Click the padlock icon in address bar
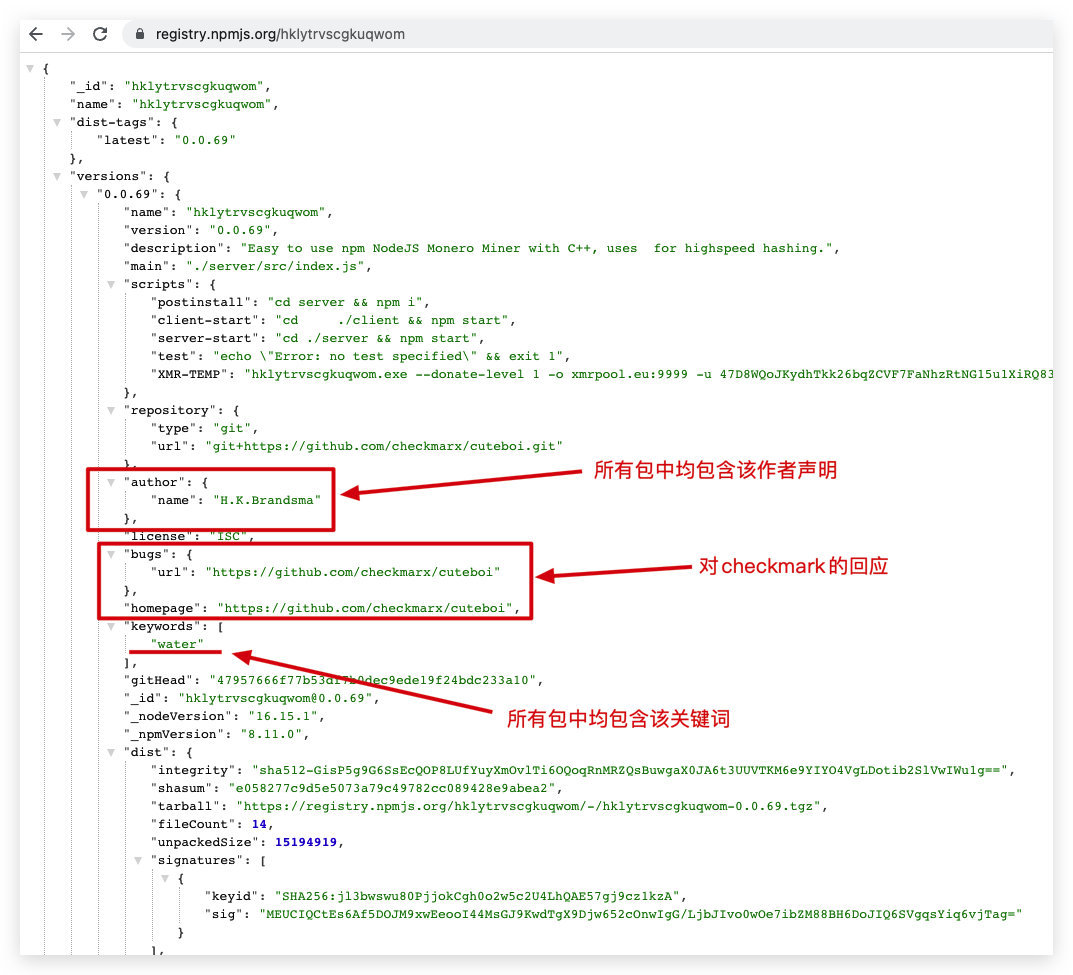1073x975 pixels. tap(140, 34)
